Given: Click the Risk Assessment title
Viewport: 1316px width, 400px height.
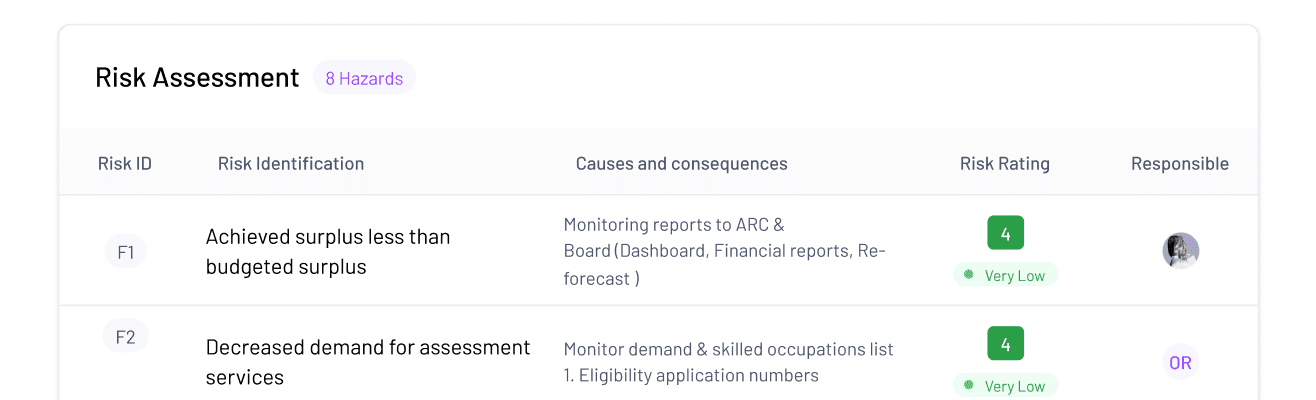Looking at the screenshot, I should coord(197,78).
